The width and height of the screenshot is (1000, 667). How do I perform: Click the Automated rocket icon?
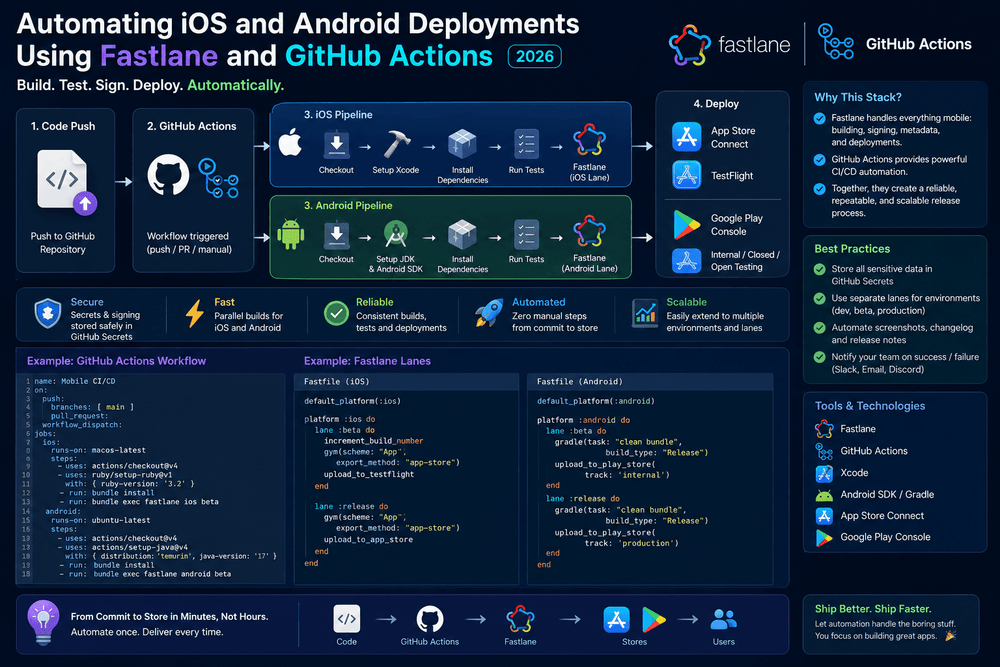[x=489, y=313]
